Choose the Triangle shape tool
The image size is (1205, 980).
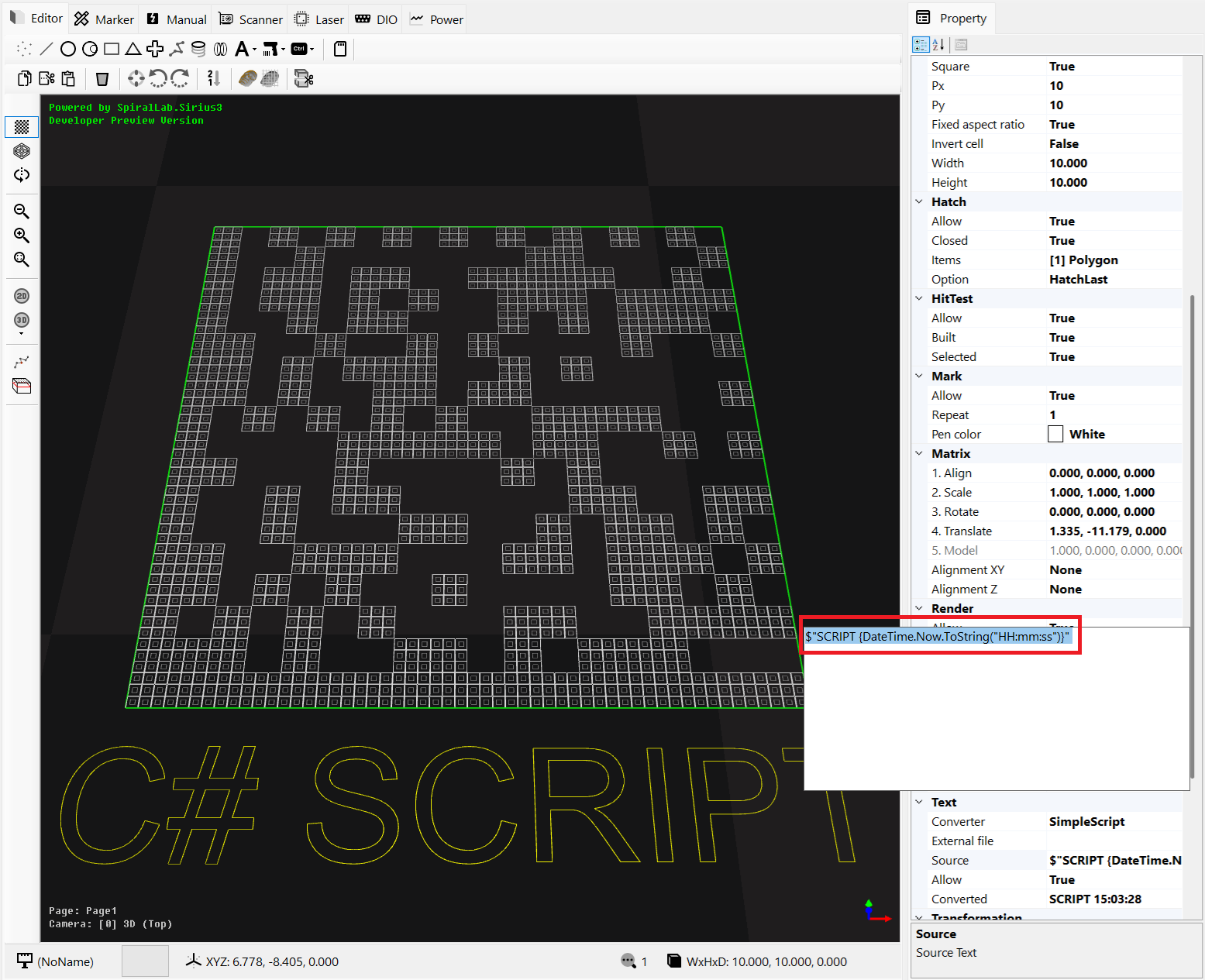click(x=133, y=49)
